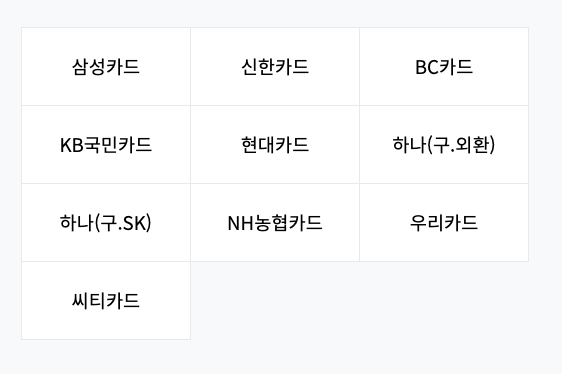Choose 우리카드 as payment card
Image resolution: width=562 pixels, height=374 pixels.
tap(444, 223)
